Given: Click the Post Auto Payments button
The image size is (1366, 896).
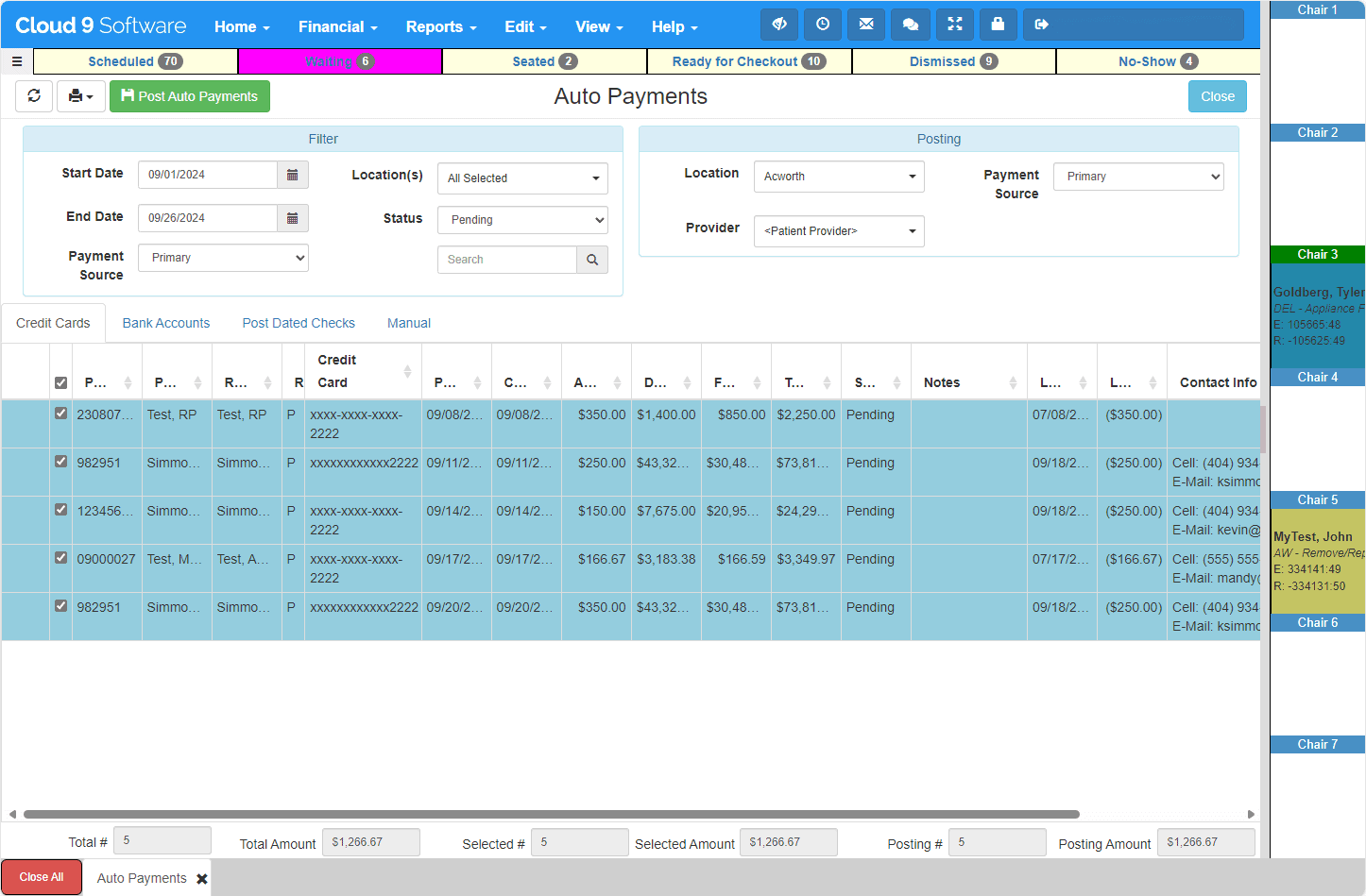Looking at the screenshot, I should (x=190, y=96).
